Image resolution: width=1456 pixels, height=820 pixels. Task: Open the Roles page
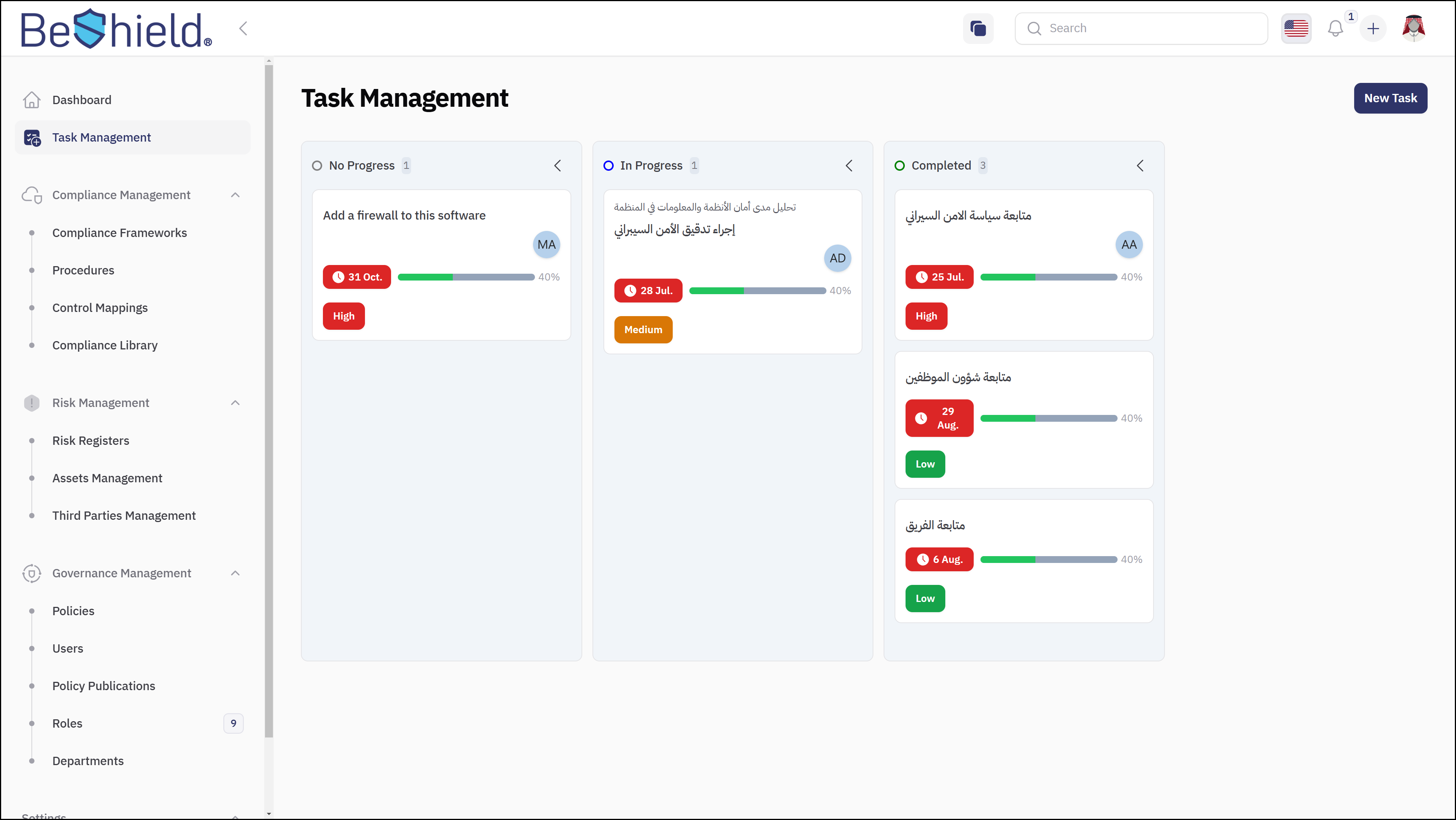point(67,723)
